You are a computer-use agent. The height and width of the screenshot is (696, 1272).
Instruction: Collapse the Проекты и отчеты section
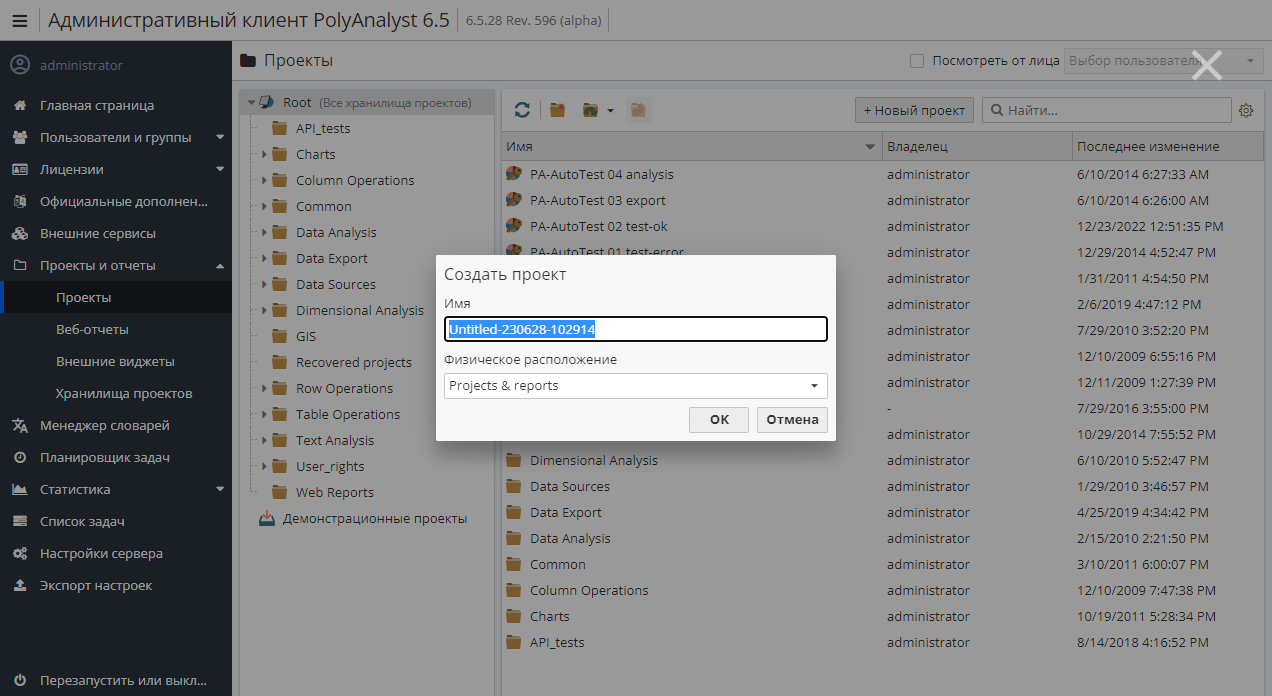click(x=220, y=265)
